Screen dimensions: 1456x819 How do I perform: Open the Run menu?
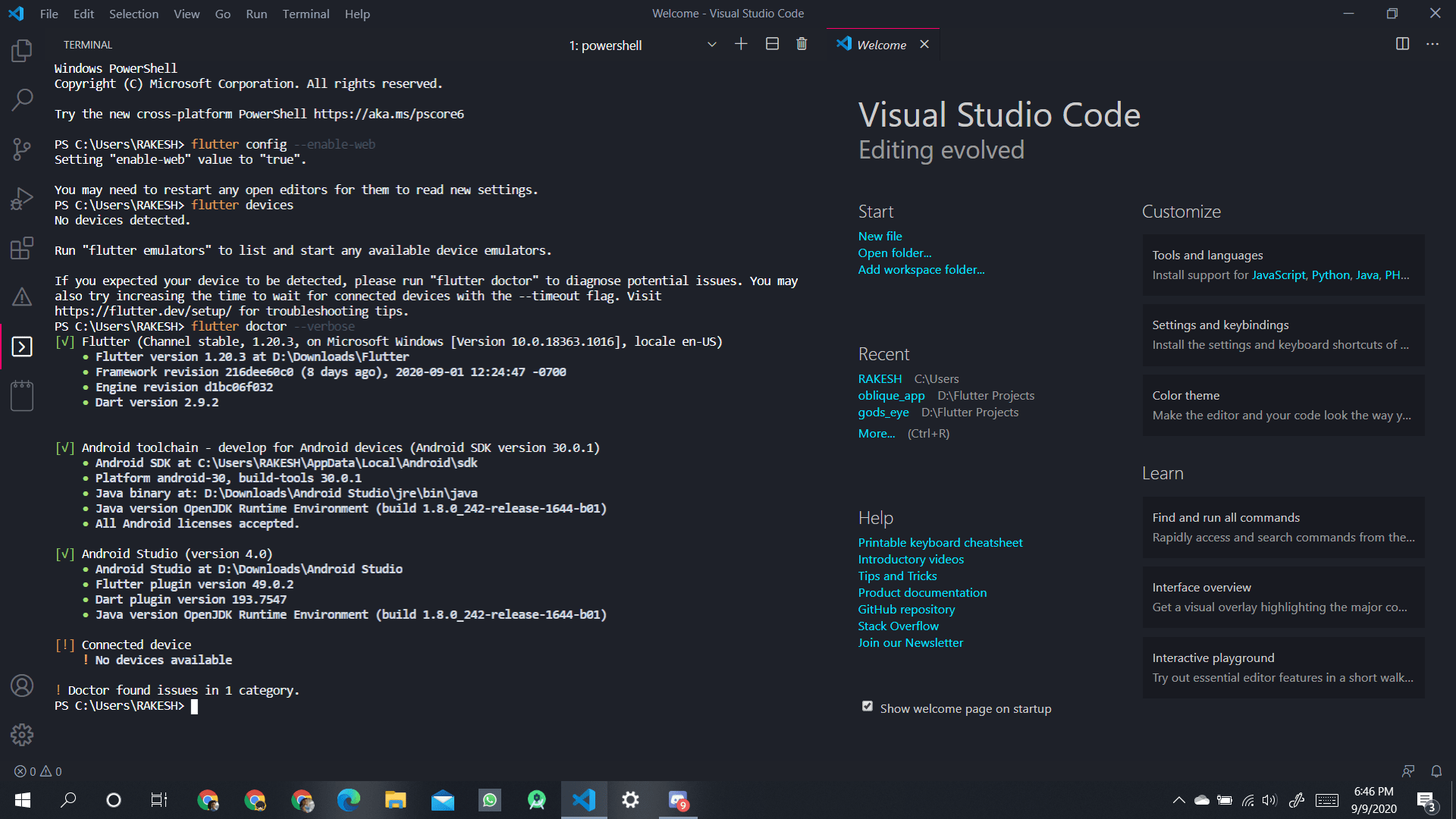click(x=256, y=14)
